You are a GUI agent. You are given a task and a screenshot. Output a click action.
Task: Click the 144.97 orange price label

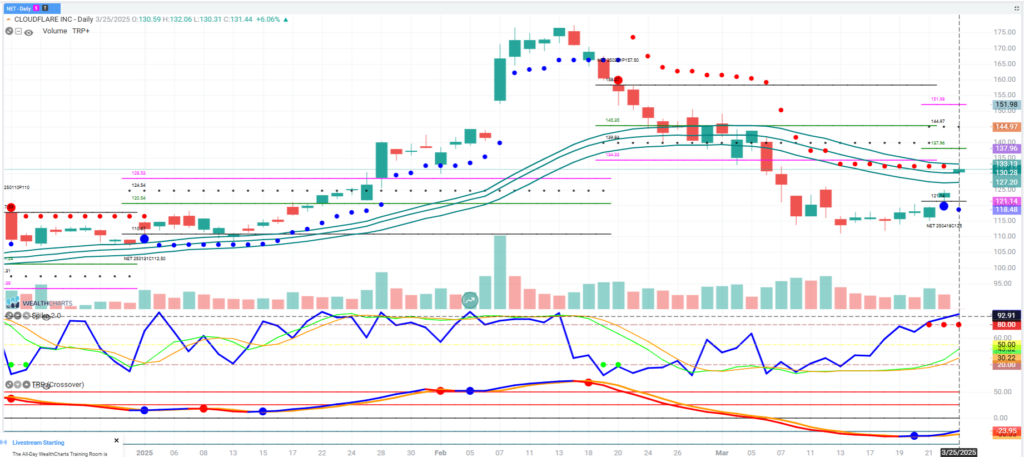(1006, 126)
